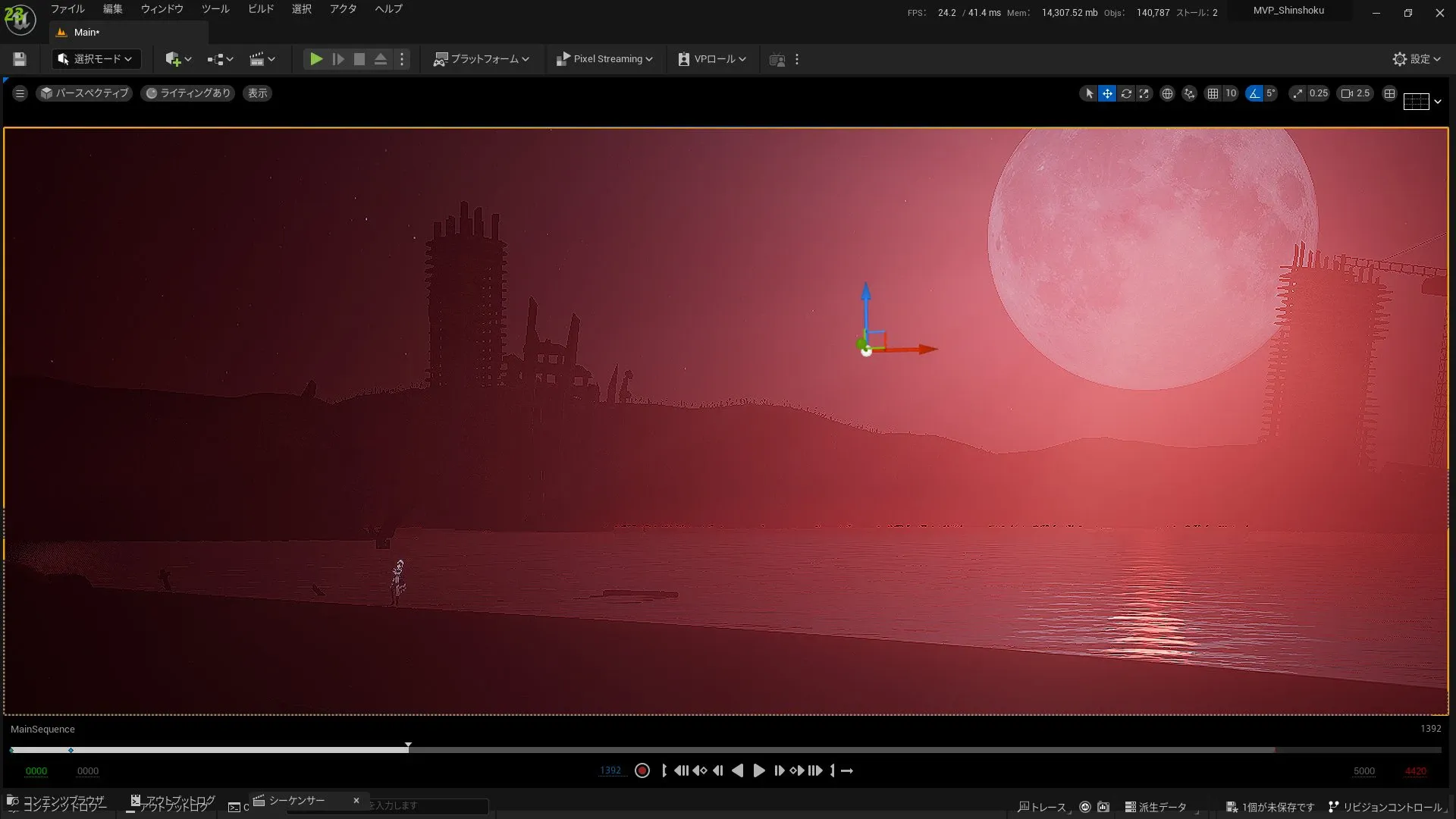Viewport: 1456px width, 819px height.
Task: Toggle grid snapping on
Action: pyautogui.click(x=1213, y=93)
